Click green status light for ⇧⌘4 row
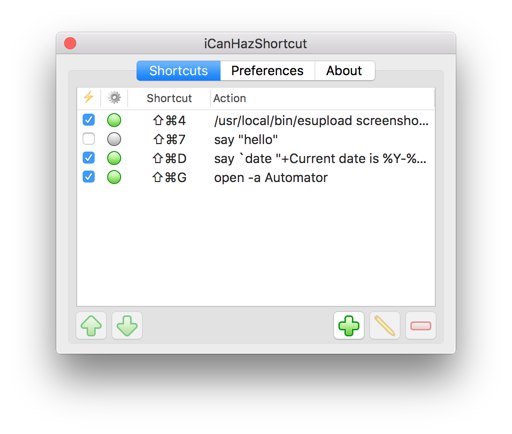This screenshot has width=512, height=434. [x=114, y=120]
